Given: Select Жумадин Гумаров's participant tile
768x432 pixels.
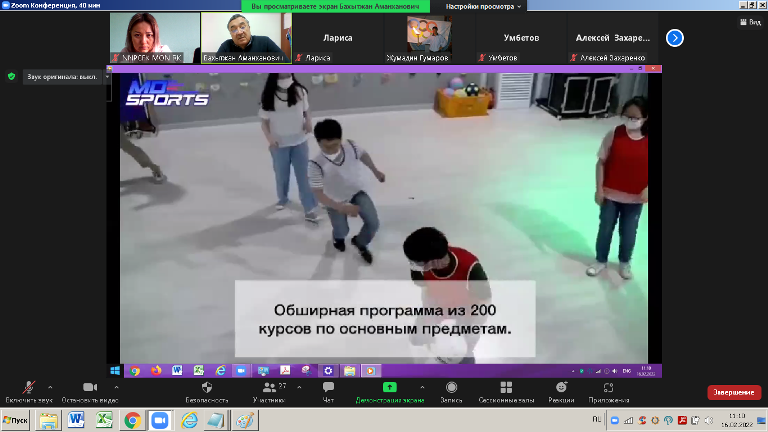Looking at the screenshot, I should 429,38.
